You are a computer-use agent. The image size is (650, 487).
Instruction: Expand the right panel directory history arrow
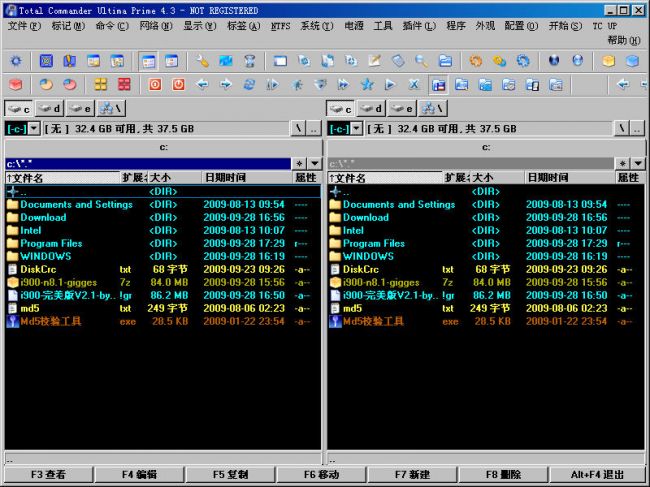coord(638,163)
